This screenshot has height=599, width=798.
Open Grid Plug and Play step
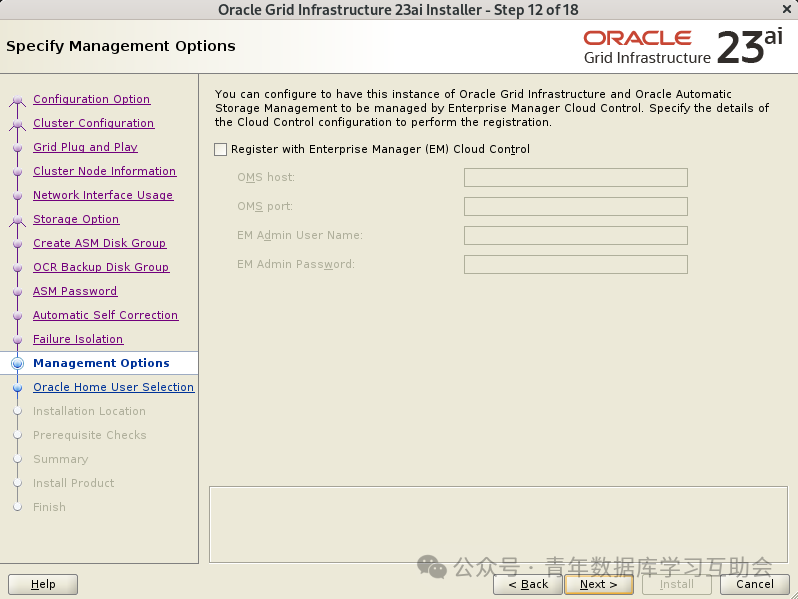(86, 147)
